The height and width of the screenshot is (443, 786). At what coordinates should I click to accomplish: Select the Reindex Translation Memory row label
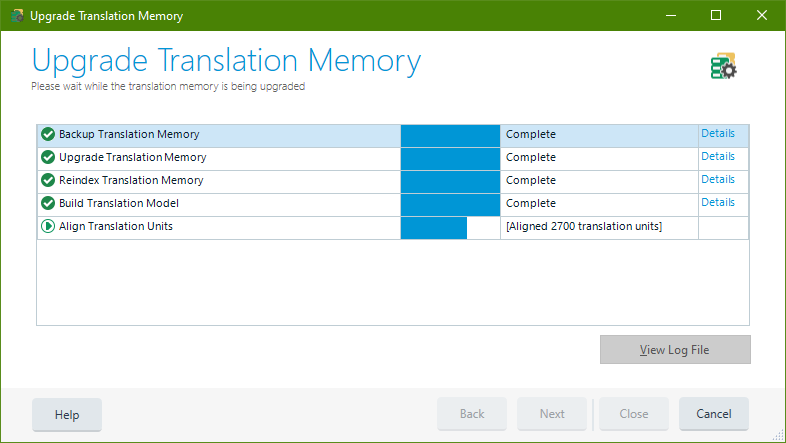[x=131, y=180]
